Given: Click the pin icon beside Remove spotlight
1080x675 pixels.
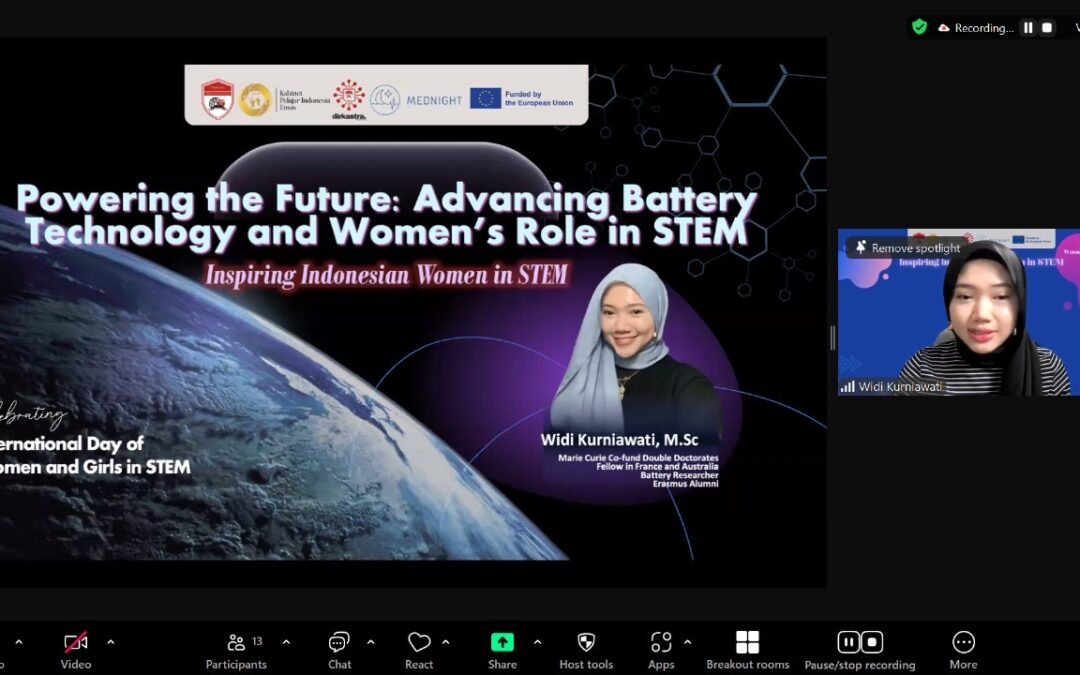Looking at the screenshot, I should (860, 247).
